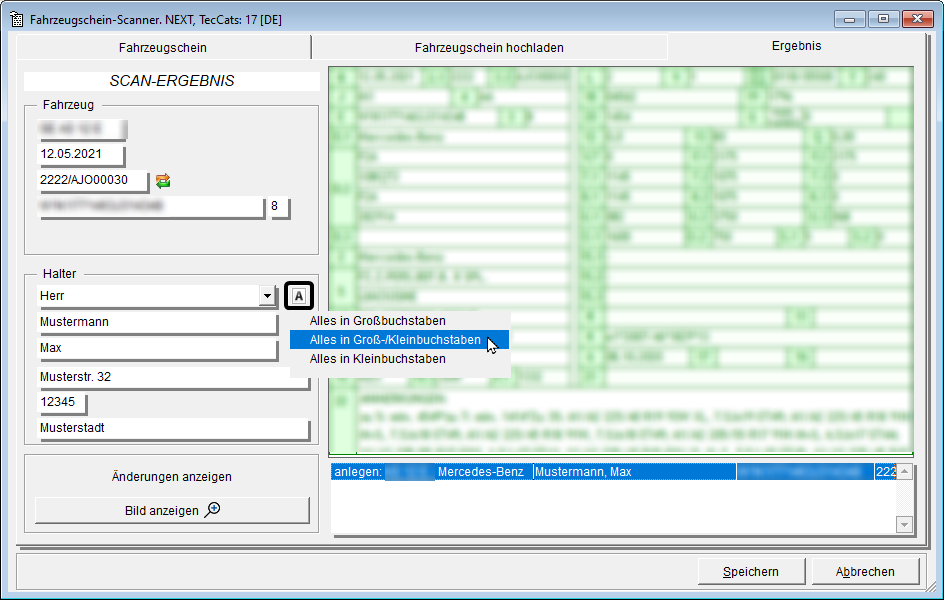The width and height of the screenshot is (944, 600).
Task: Click Bild anzeigen button
Action: [x=172, y=510]
